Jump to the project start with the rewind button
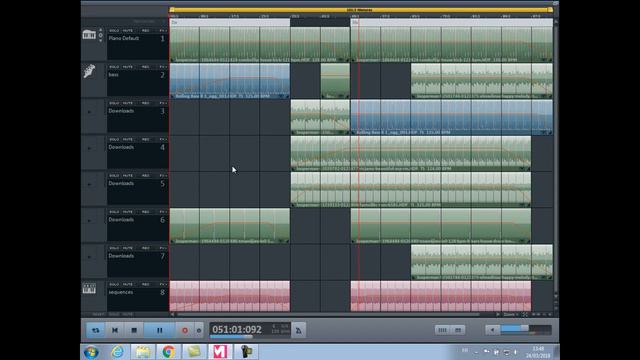The height and width of the screenshot is (360, 640). pos(115,330)
